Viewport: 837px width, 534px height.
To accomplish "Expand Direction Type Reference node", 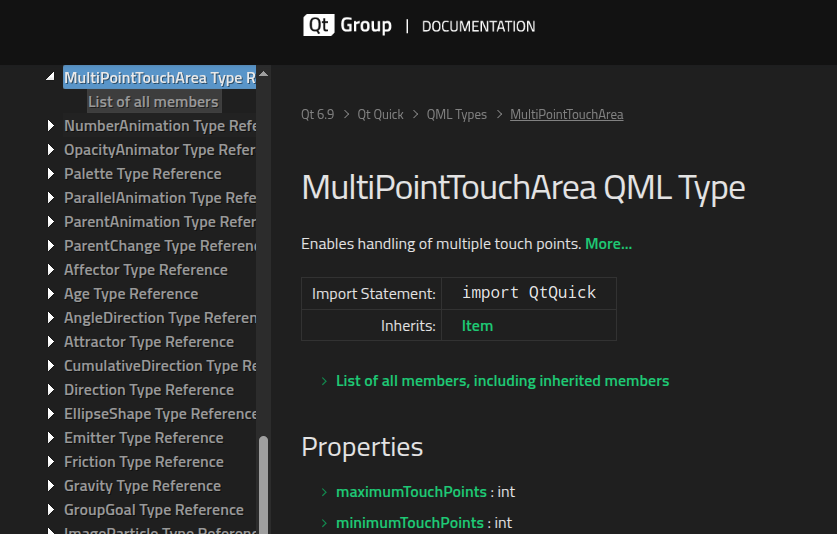I will (51, 390).
